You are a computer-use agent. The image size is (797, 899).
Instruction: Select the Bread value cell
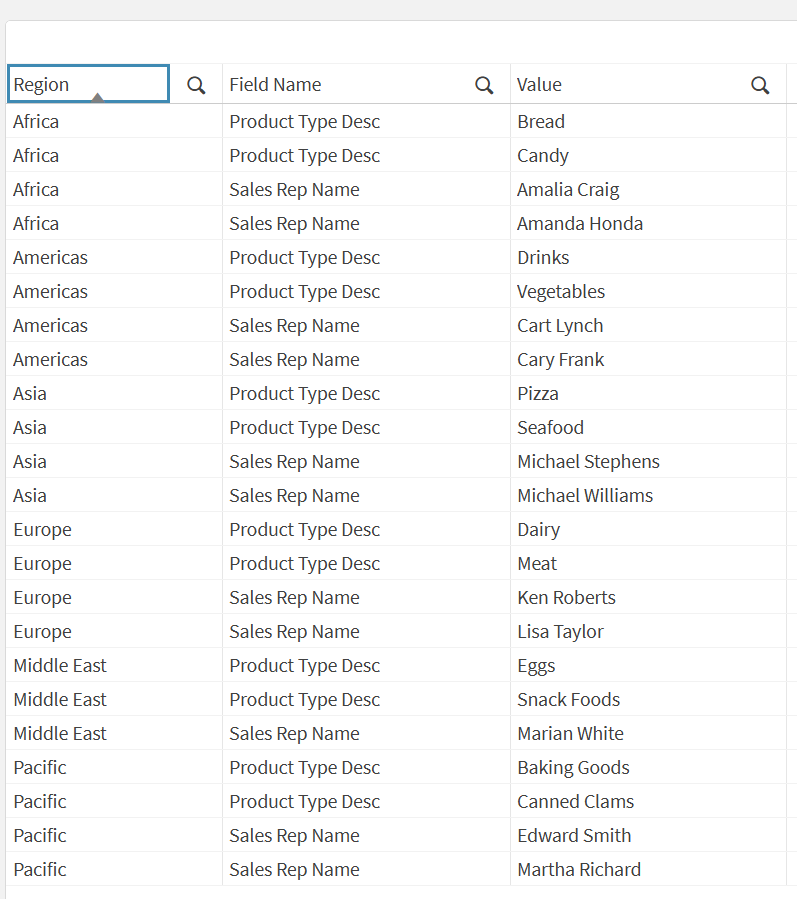coord(541,122)
